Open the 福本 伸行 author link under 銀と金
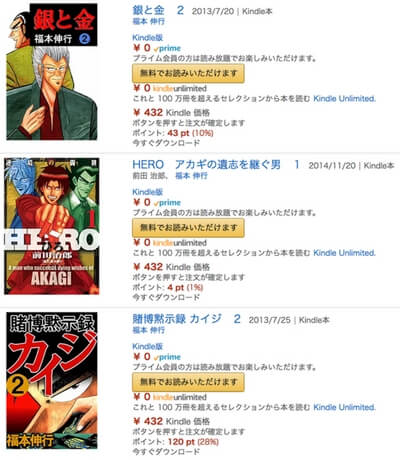400x460 pixels. tap(148, 22)
